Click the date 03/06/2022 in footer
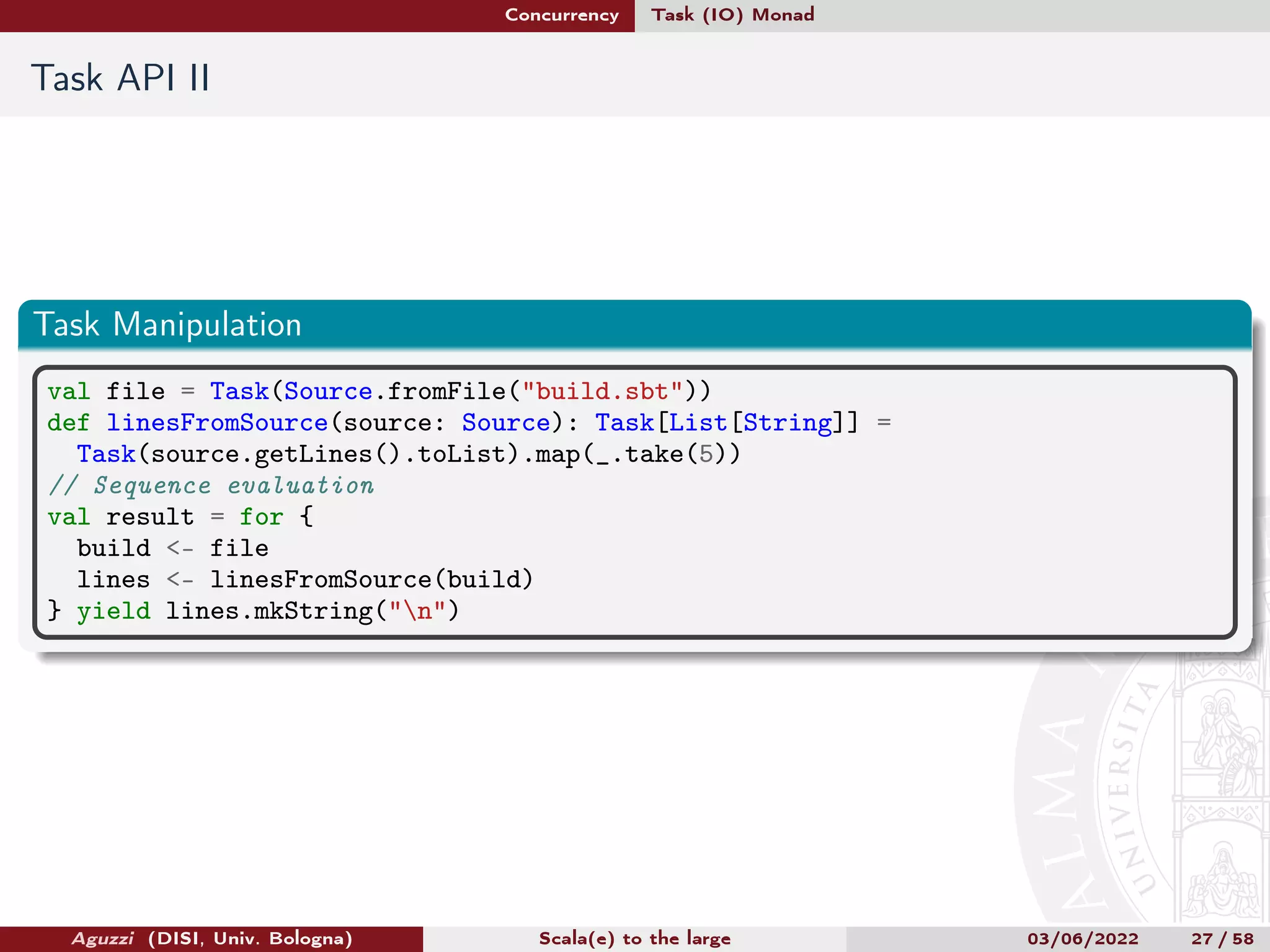This screenshot has height=952, width=1270. (1083, 938)
